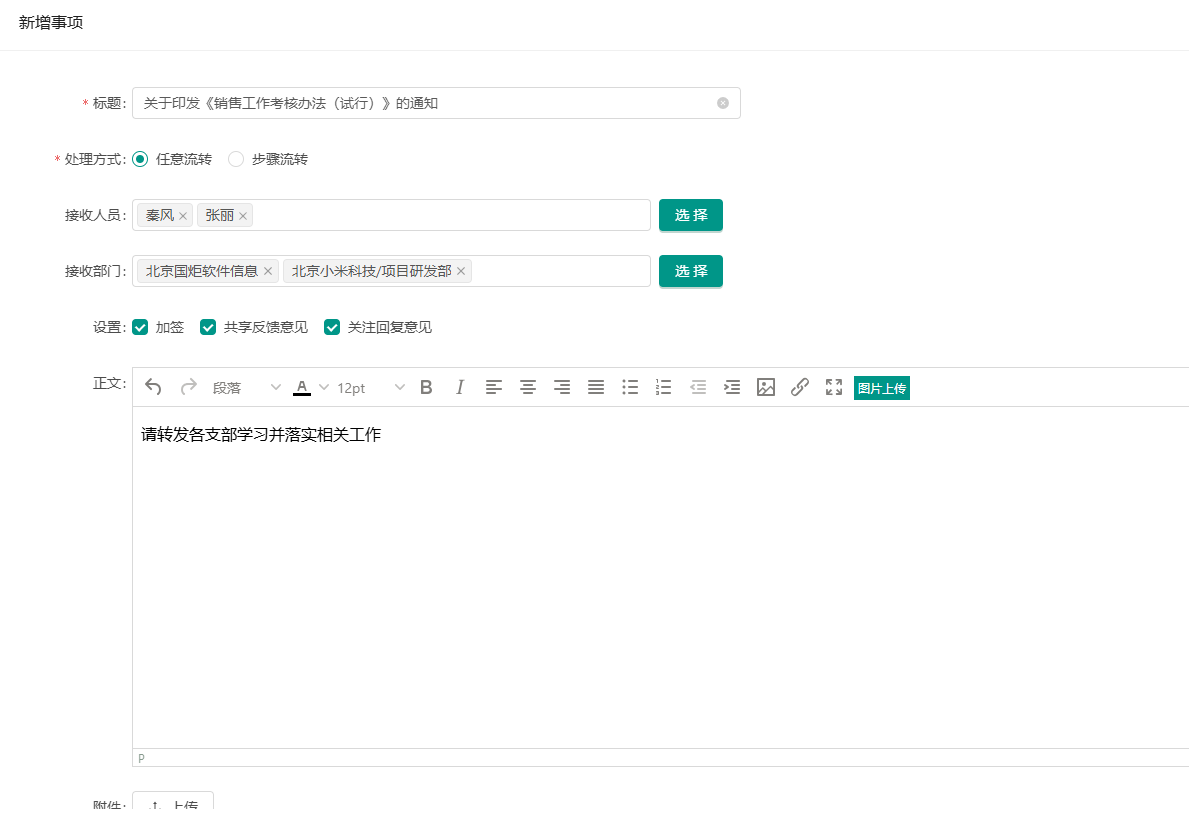Remove recipient 张丽
This screenshot has height=831, width=1189.
(243, 216)
